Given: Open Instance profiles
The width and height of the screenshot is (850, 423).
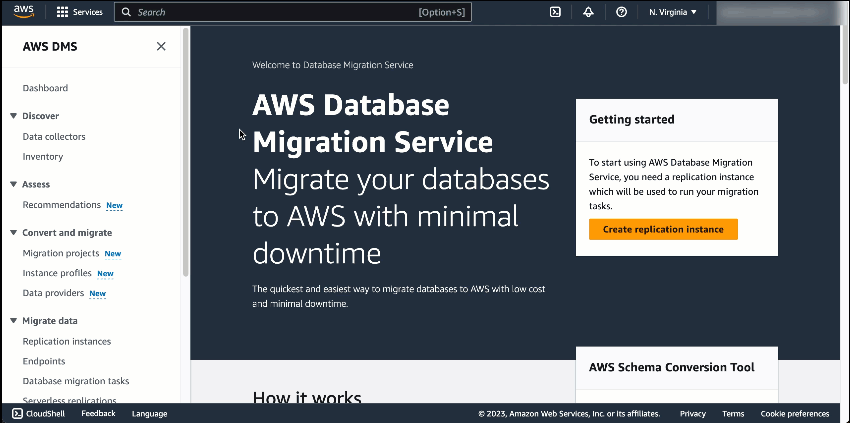Looking at the screenshot, I should (x=57, y=273).
